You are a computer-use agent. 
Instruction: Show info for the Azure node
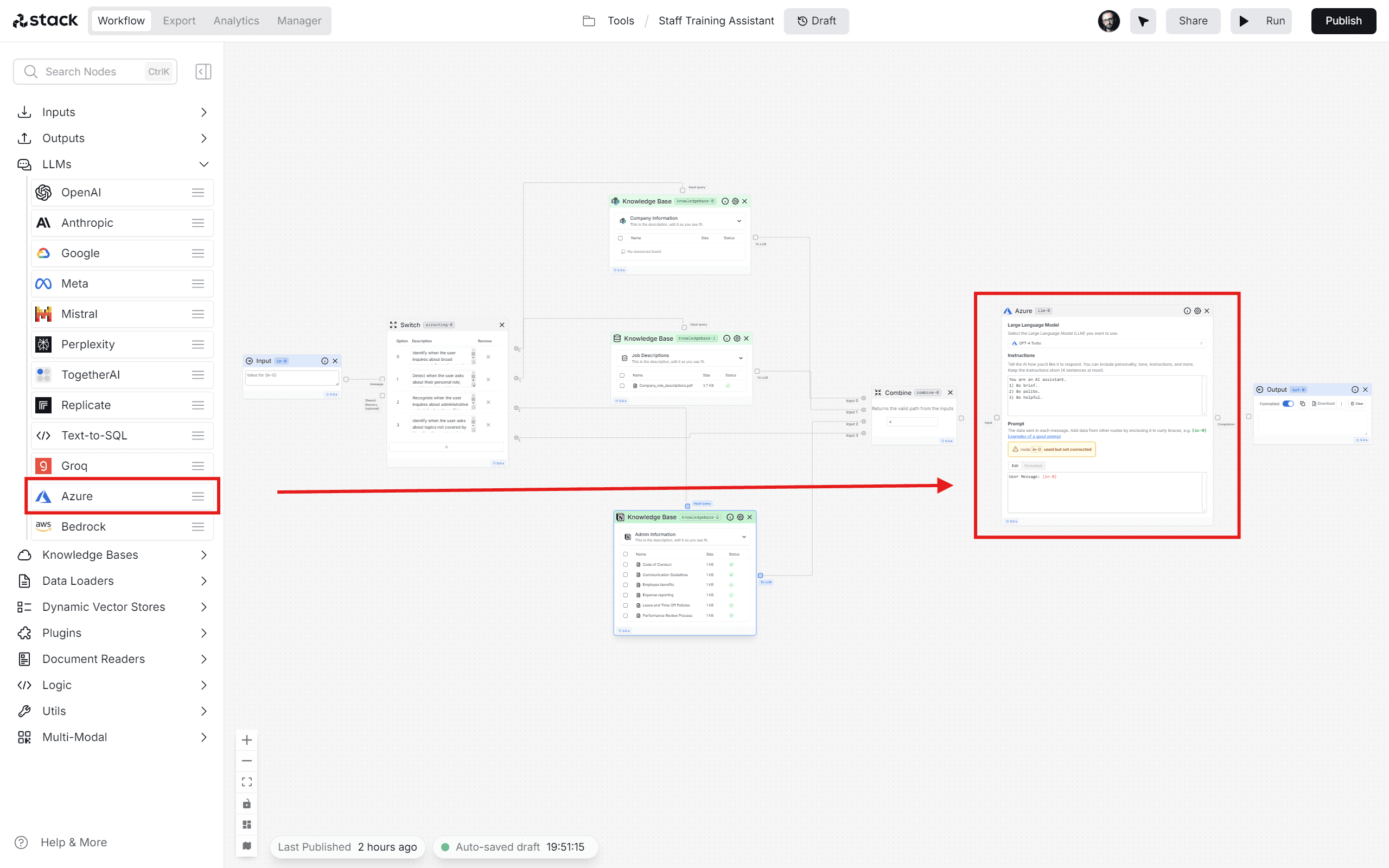(1187, 310)
